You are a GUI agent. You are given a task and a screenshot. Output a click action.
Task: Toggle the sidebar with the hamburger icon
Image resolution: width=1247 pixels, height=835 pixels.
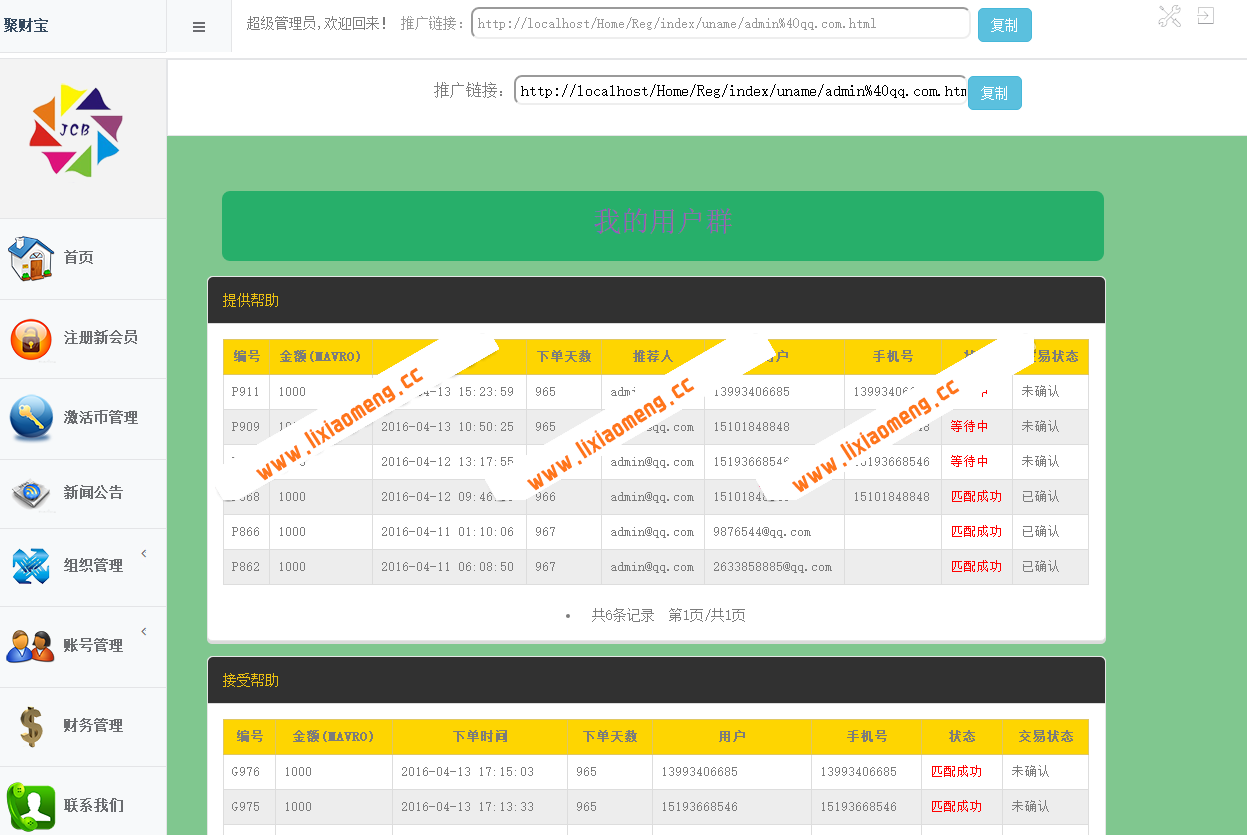(x=198, y=26)
